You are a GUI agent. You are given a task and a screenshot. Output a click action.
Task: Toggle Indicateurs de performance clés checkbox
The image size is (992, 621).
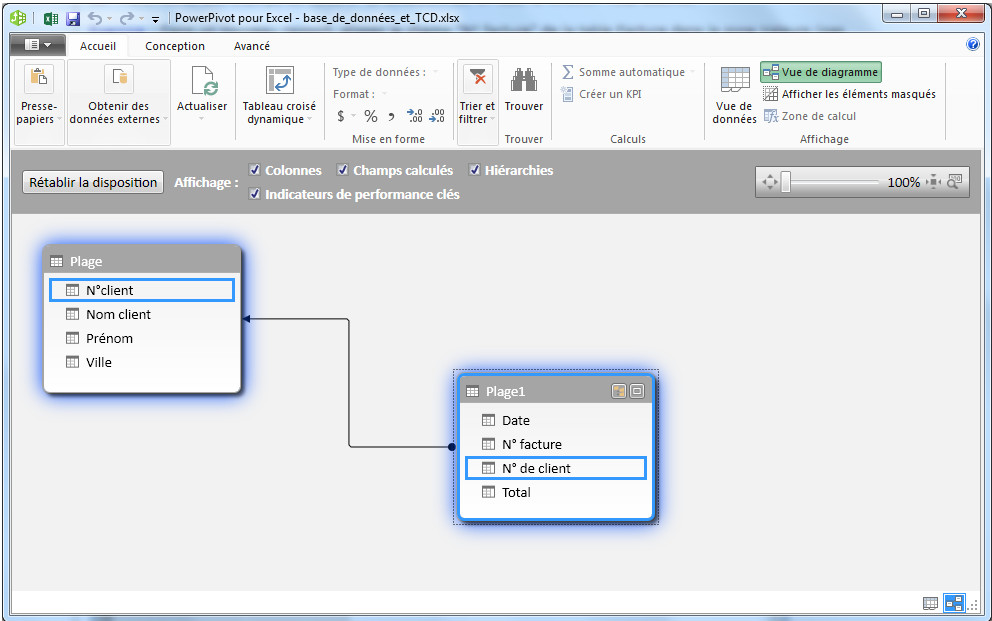pyautogui.click(x=254, y=194)
